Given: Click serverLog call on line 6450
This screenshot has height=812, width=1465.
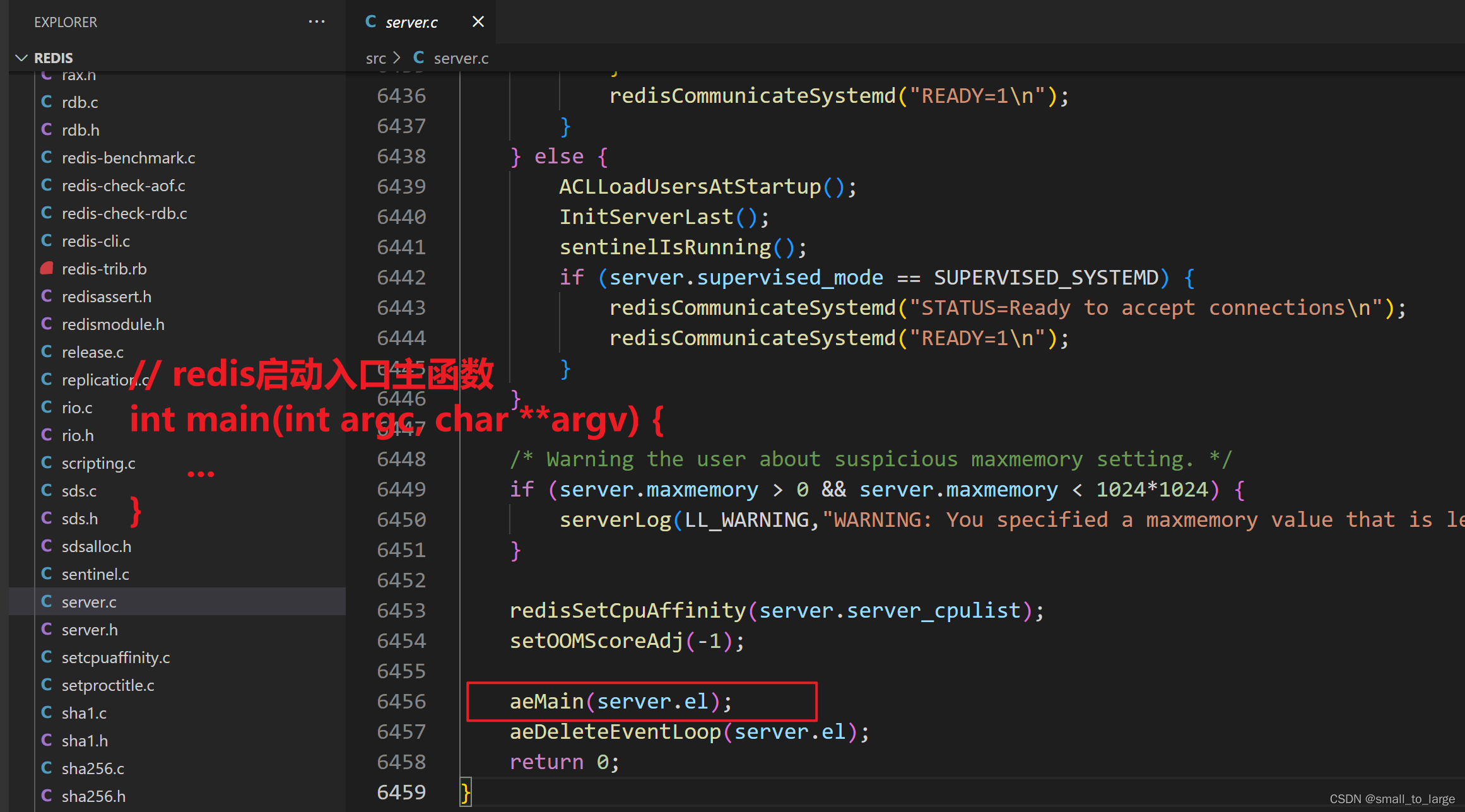Looking at the screenshot, I should [615, 520].
